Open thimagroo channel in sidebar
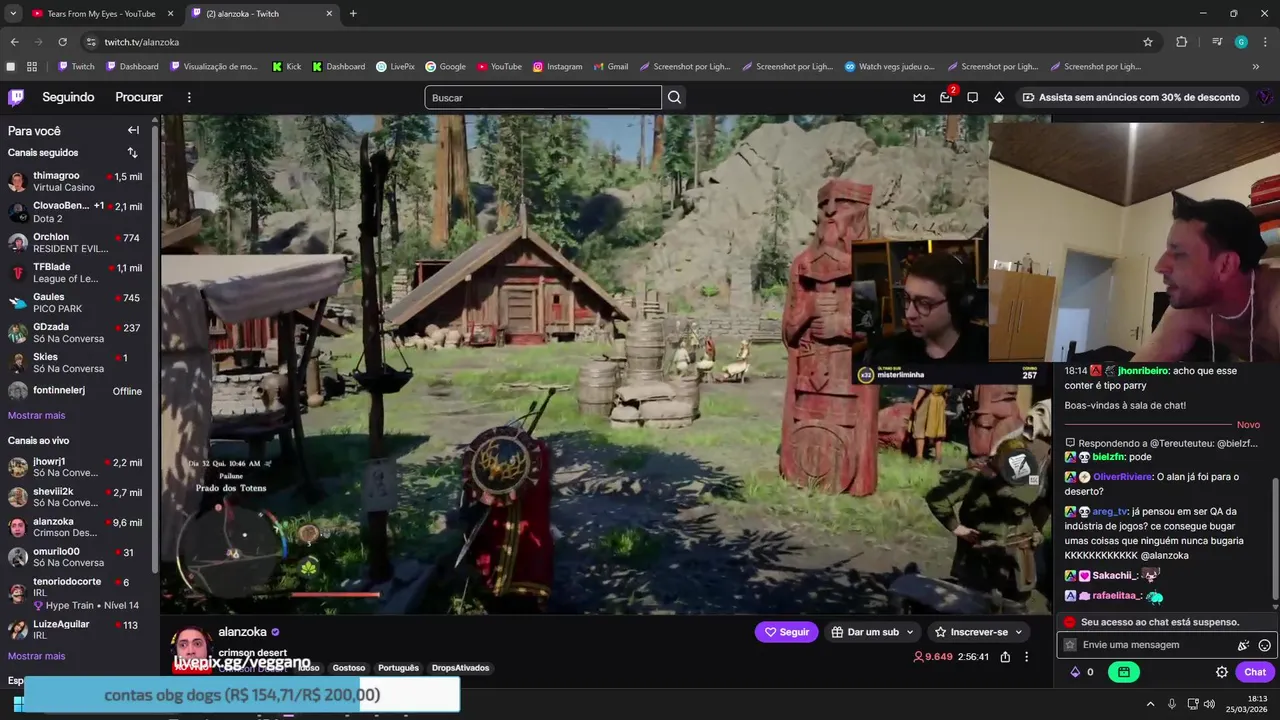This screenshot has width=1280, height=720. [x=76, y=181]
